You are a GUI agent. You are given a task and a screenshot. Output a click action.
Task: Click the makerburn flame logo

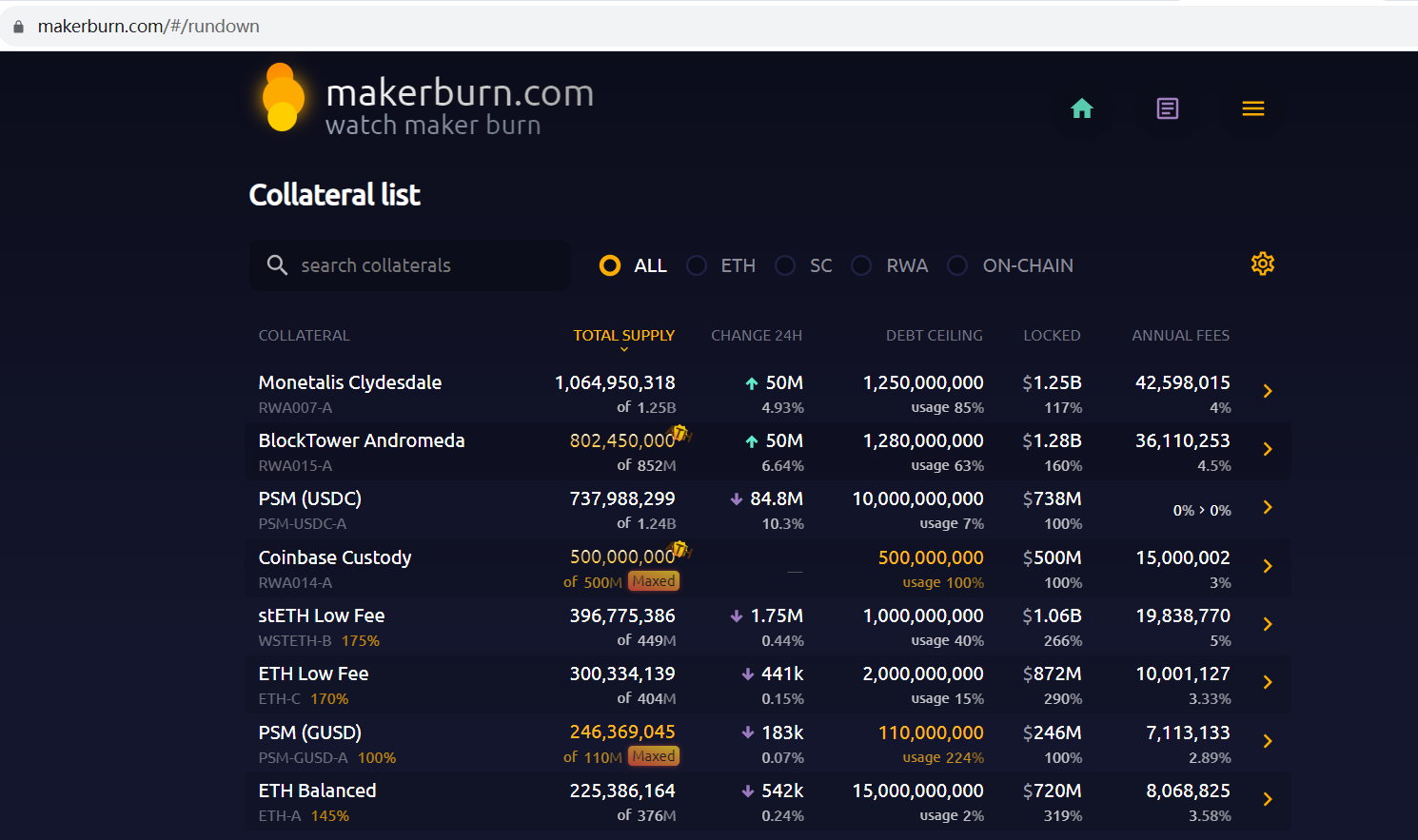pos(283,97)
